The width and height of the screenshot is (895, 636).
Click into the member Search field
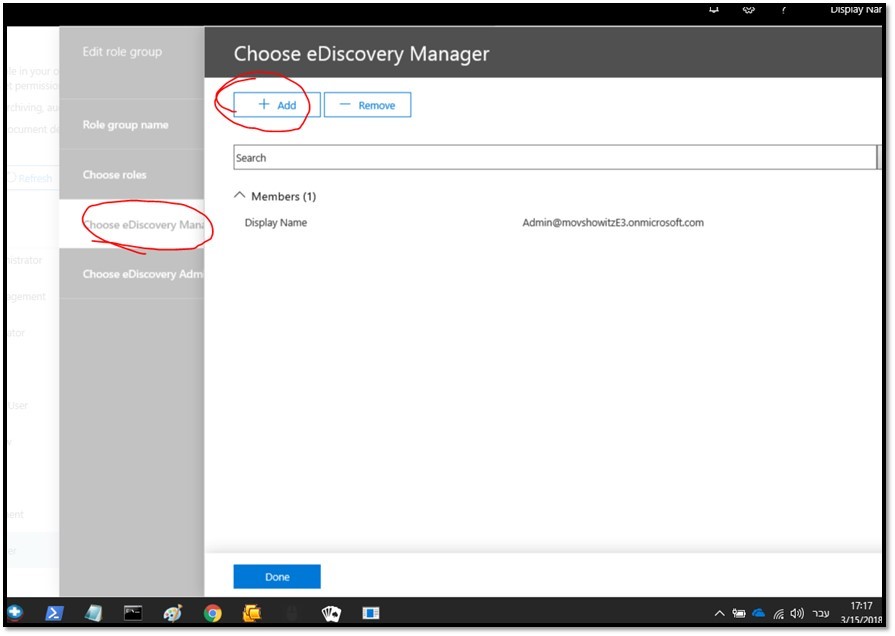coord(554,158)
